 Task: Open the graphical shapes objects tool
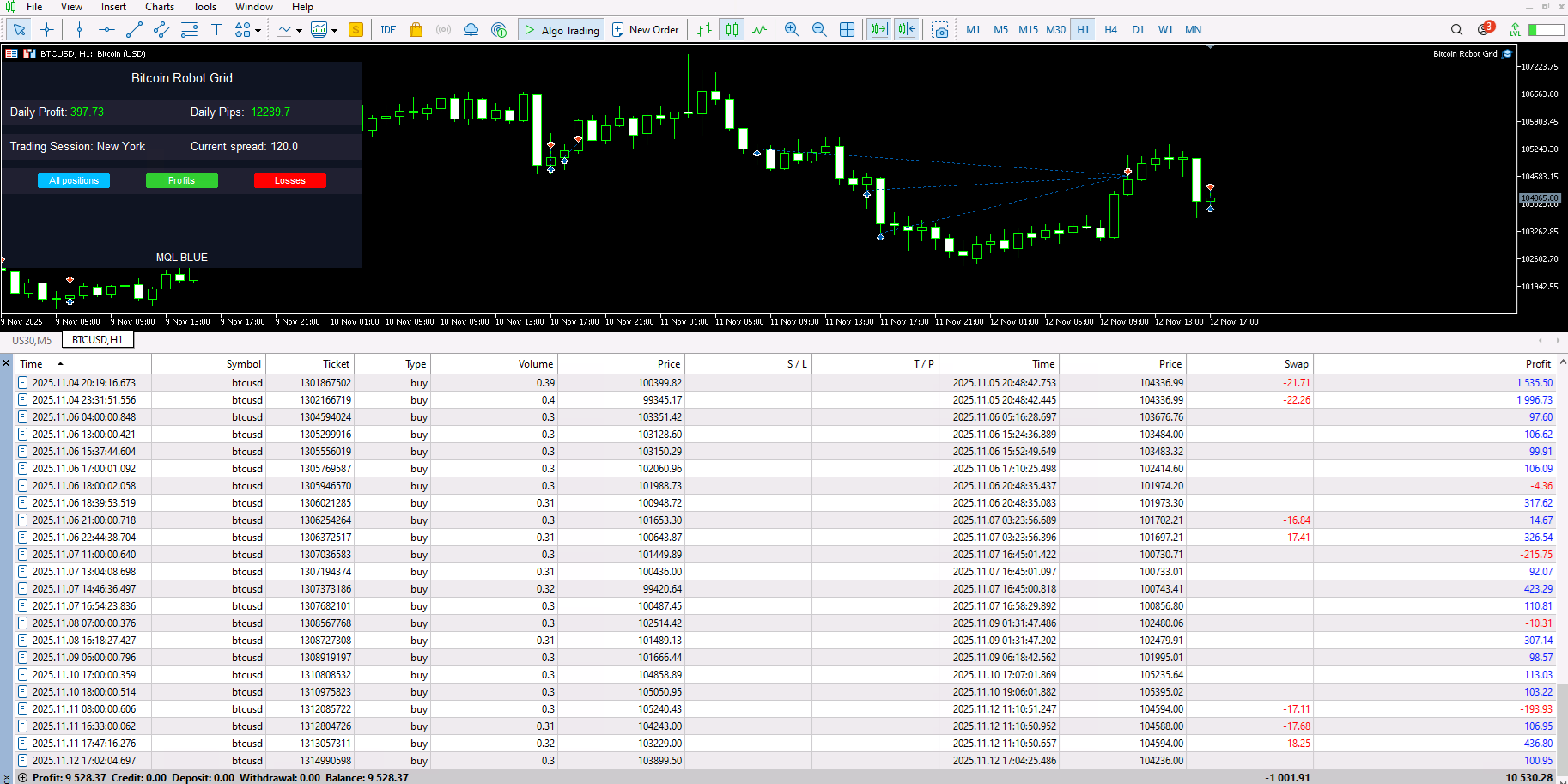pos(243,30)
